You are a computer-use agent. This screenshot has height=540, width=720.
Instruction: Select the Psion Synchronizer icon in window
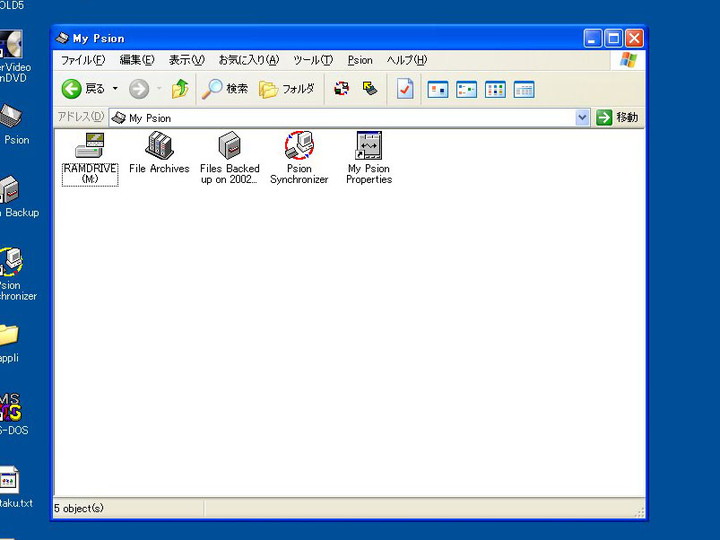point(299,158)
